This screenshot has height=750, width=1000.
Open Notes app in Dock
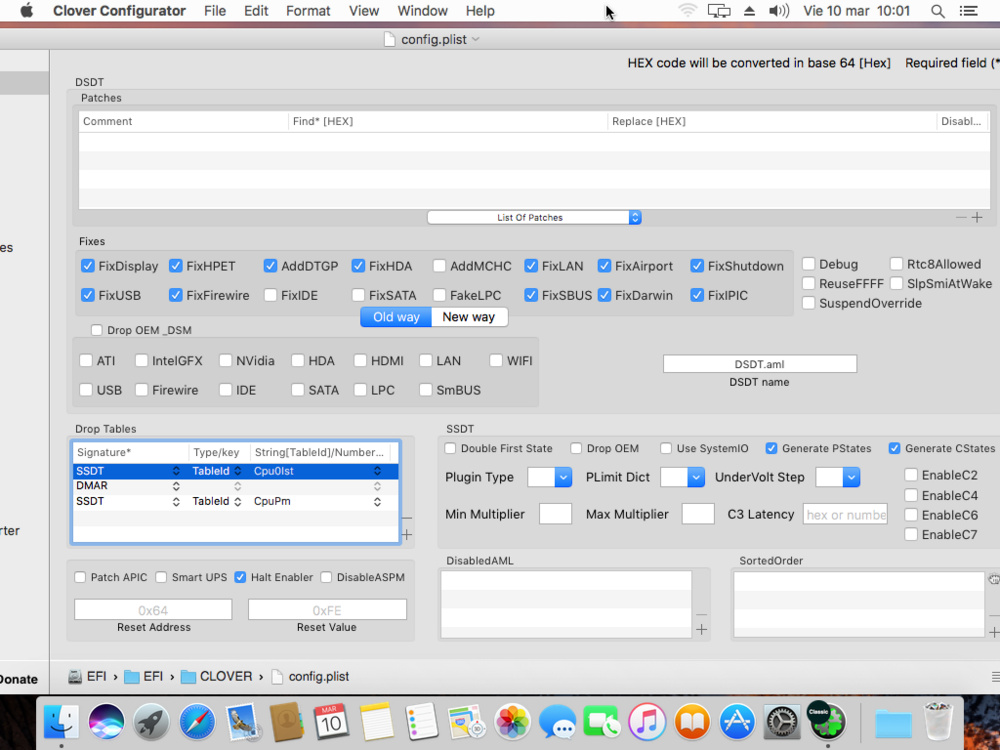point(376,722)
